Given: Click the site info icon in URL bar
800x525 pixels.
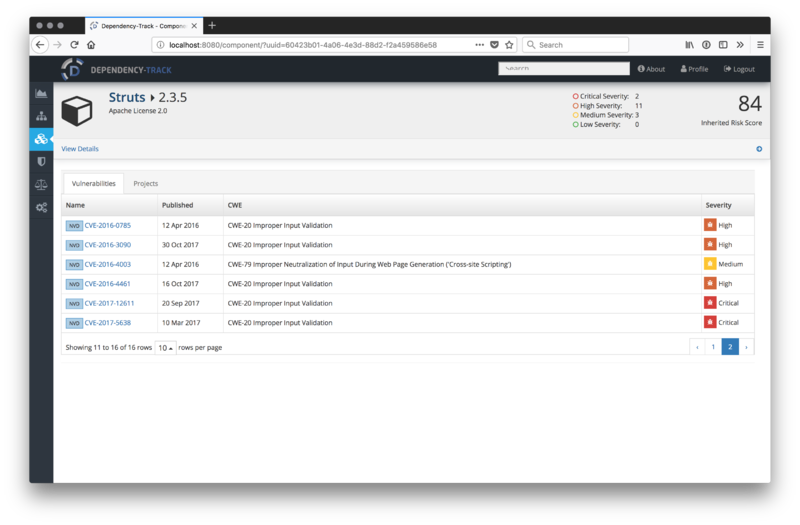Looking at the screenshot, I should point(160,45).
